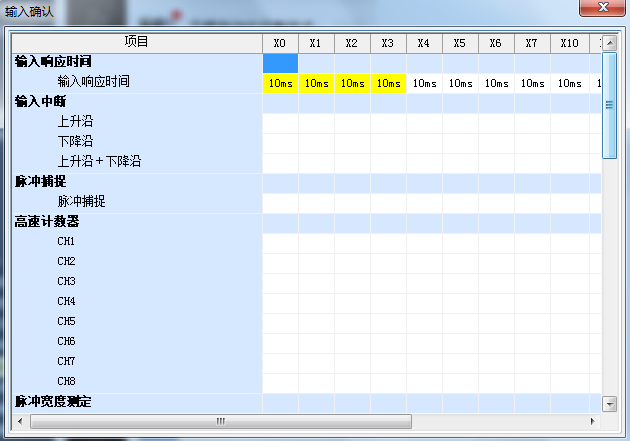Screen dimensions: 630x441
Task: Click the 项目 column header
Action: [x=136, y=42]
